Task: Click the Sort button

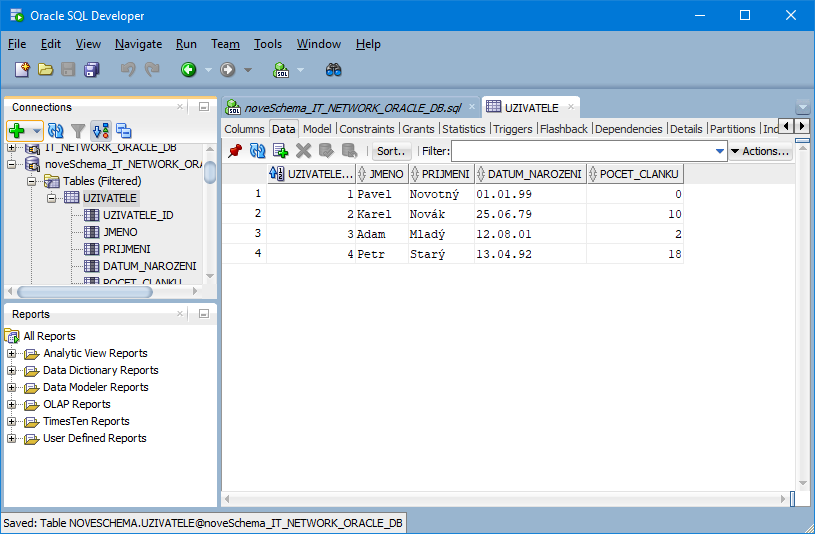Action: 392,151
